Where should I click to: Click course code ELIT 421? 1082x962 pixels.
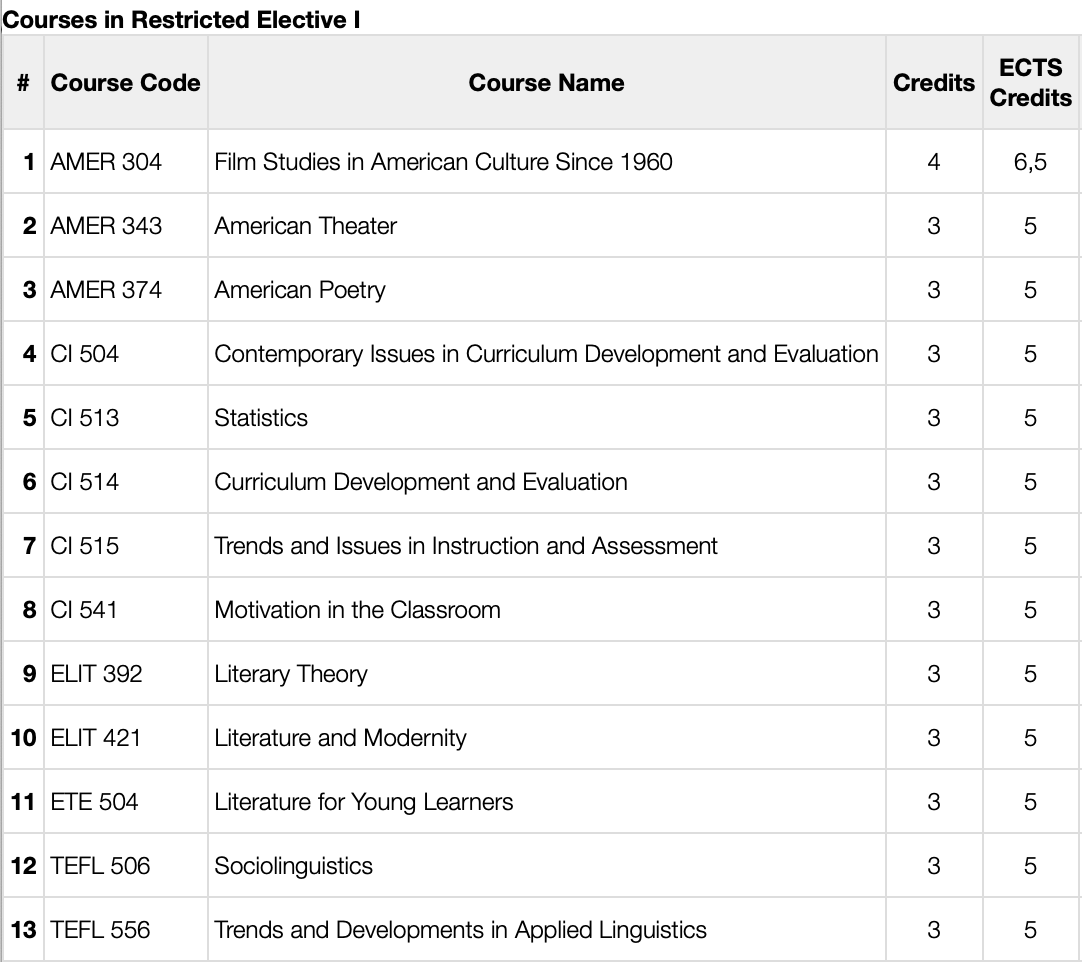coord(96,738)
